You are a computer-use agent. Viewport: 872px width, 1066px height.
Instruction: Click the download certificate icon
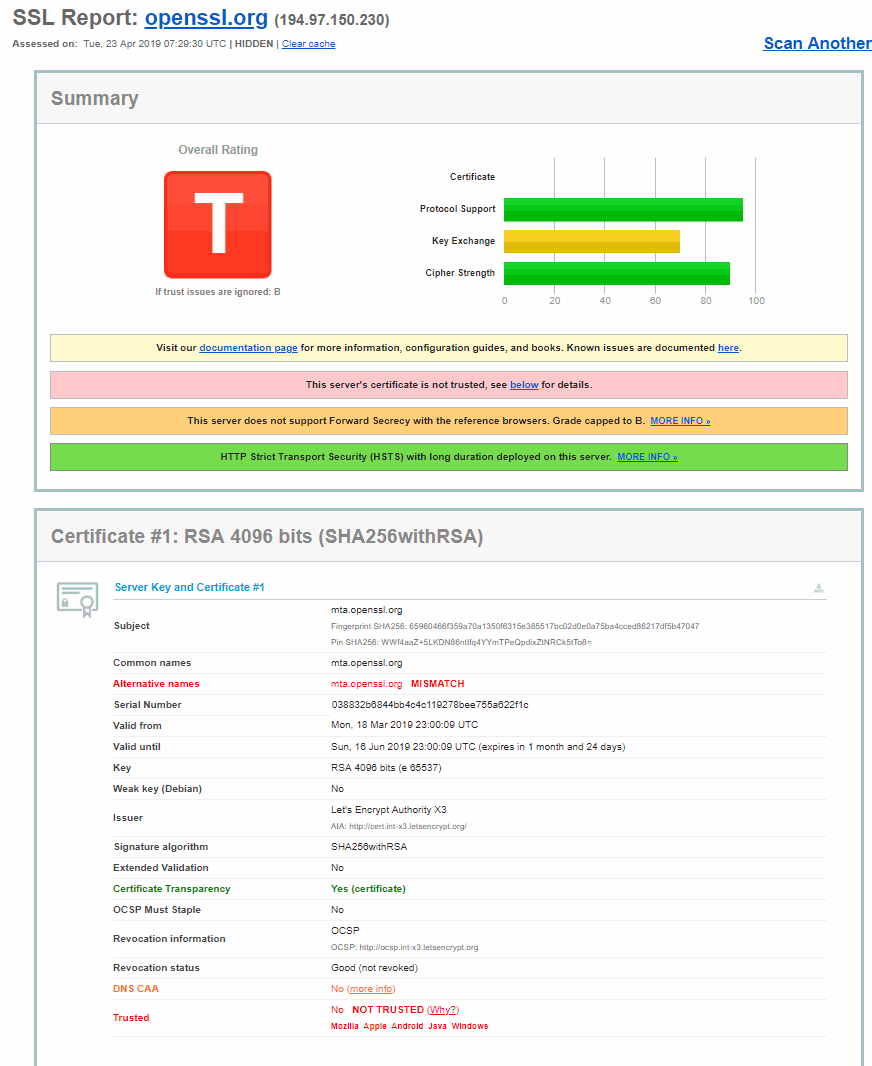tap(819, 588)
